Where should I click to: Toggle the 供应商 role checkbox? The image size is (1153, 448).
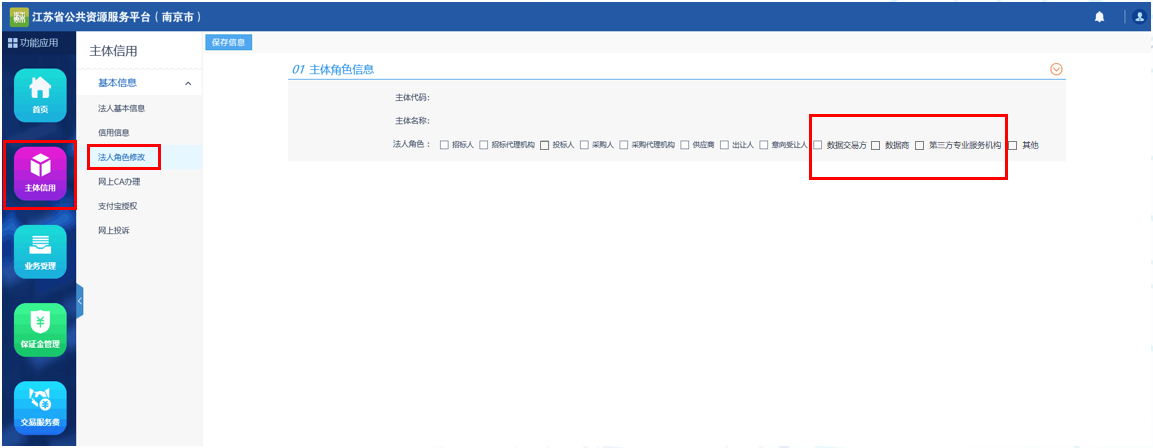click(x=685, y=145)
